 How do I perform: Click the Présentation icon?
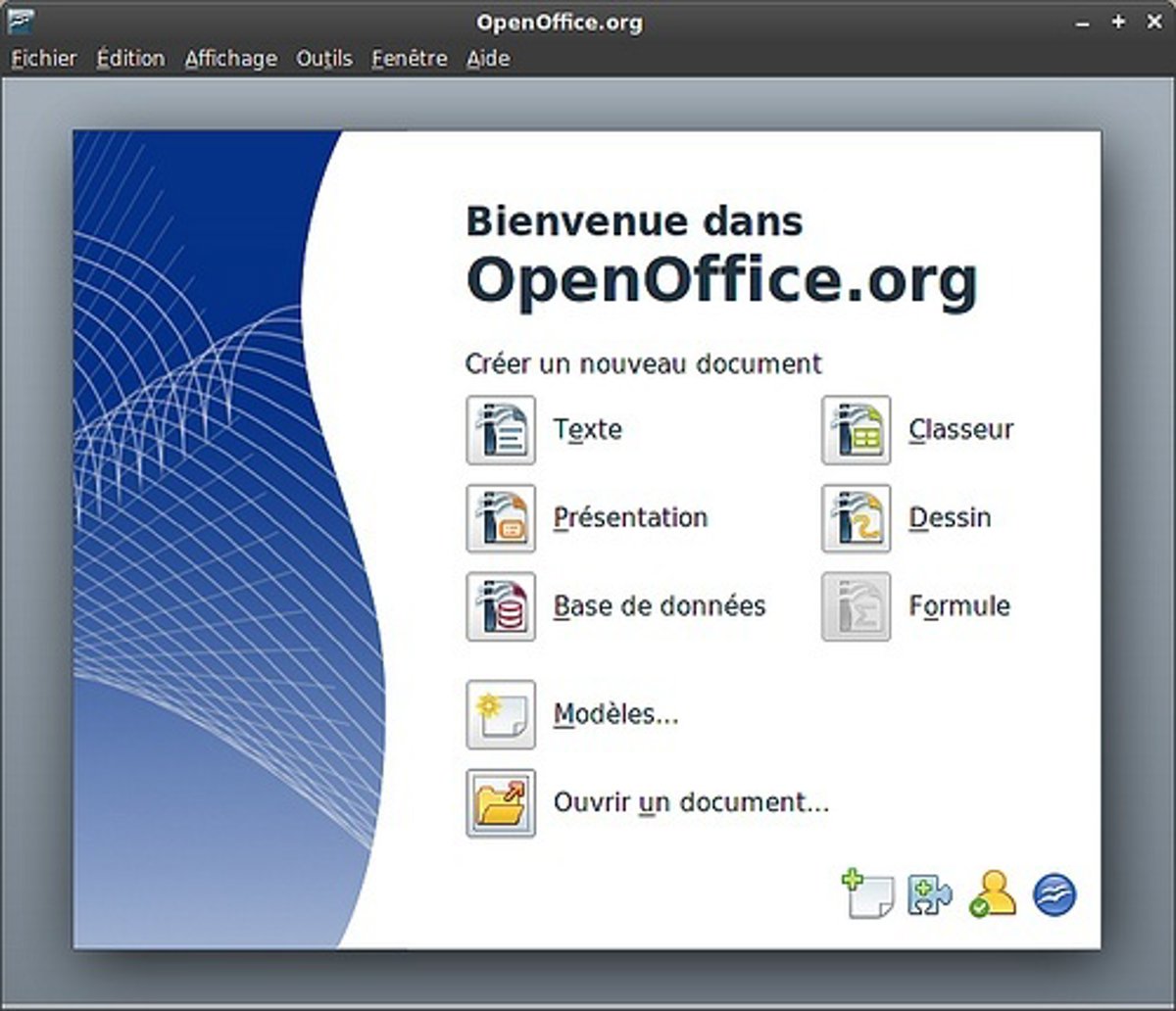tap(501, 518)
